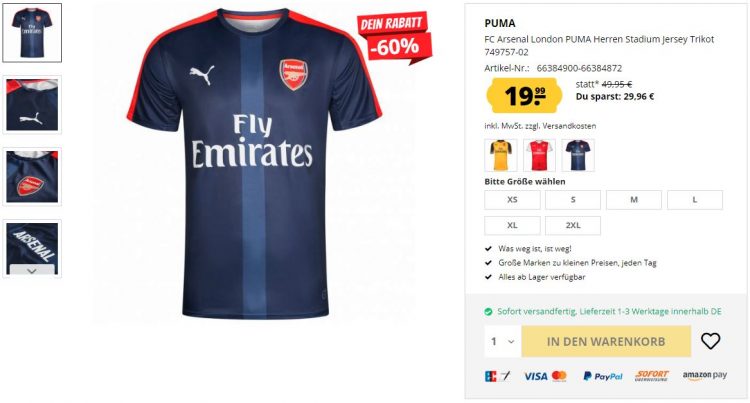Choose size 2XL
This screenshot has height=403, width=750.
[573, 225]
